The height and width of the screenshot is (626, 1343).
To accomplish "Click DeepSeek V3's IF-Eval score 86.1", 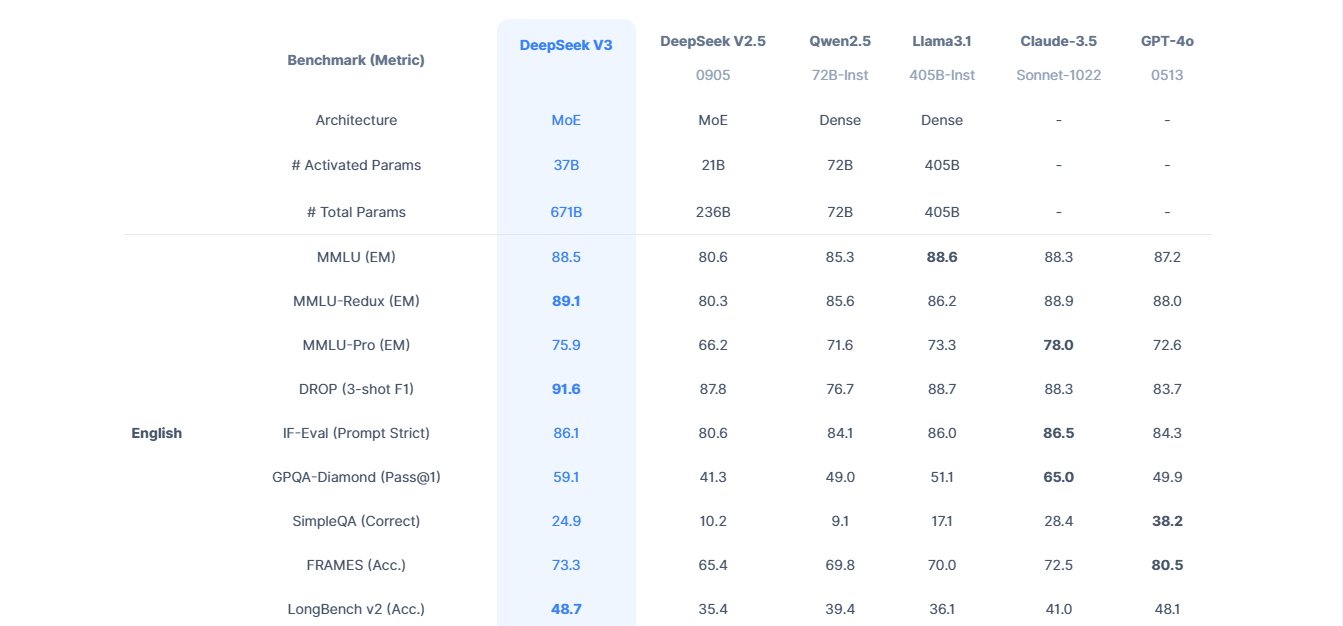I will (x=566, y=433).
